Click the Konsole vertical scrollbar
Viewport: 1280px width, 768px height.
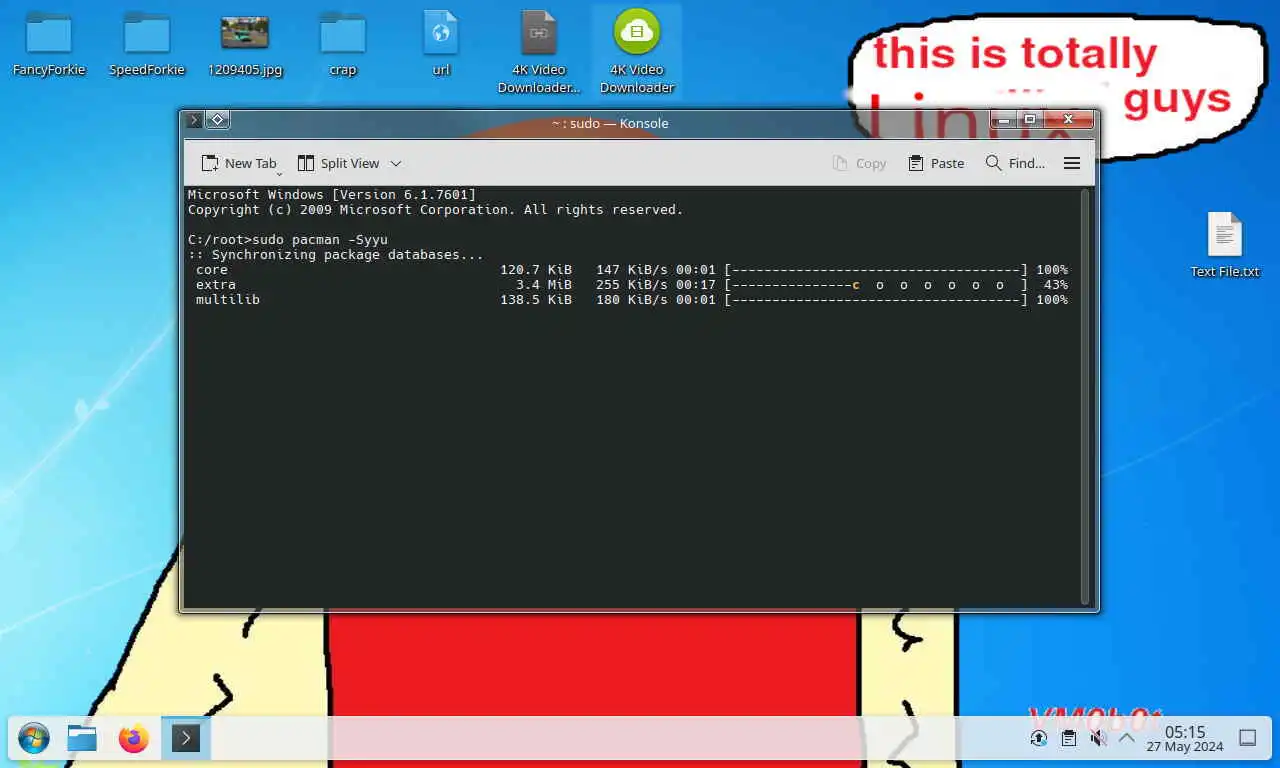click(1085, 396)
